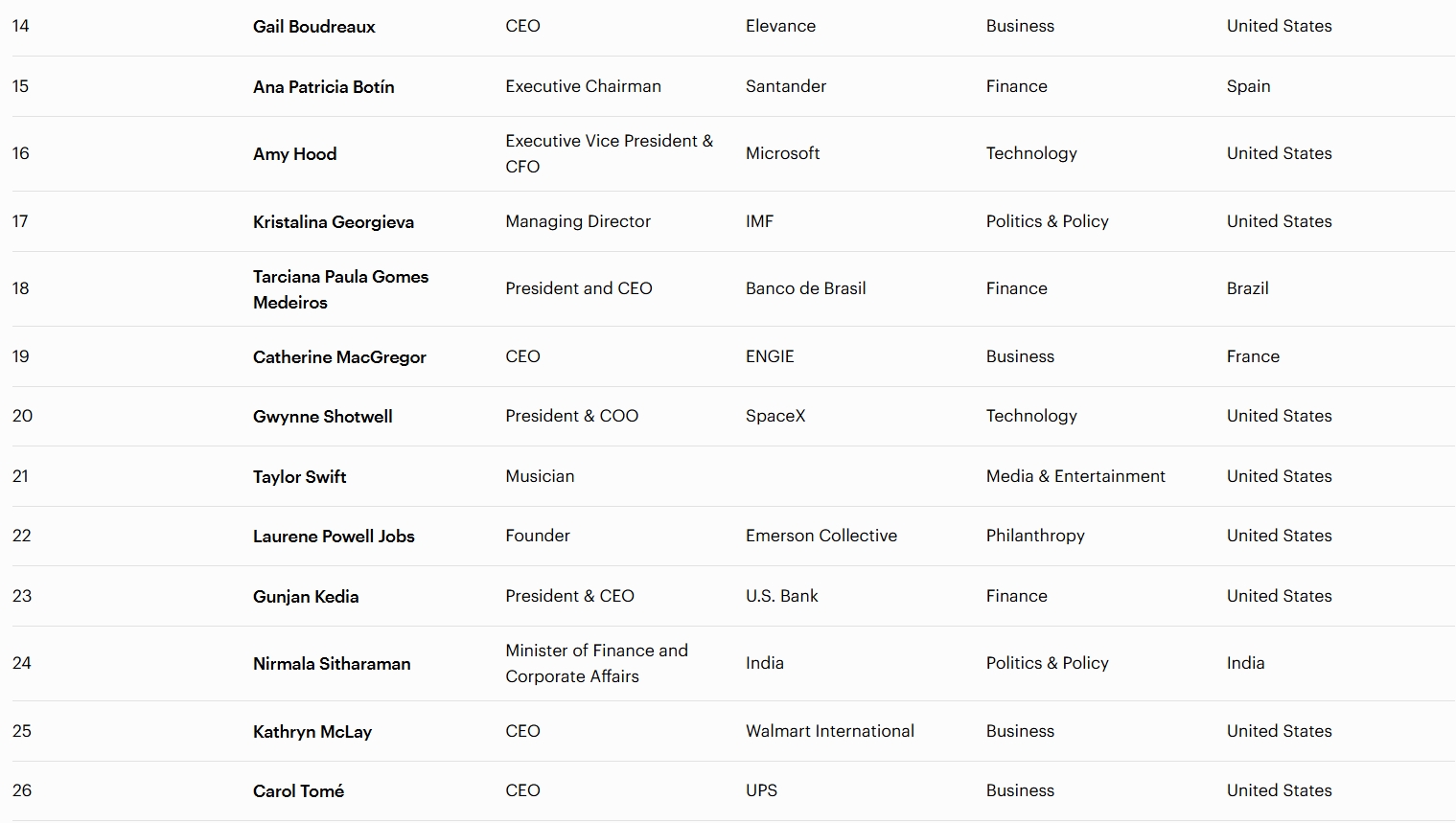Click the Spain country cell
Screen dimensions: 1456x823
(1247, 86)
